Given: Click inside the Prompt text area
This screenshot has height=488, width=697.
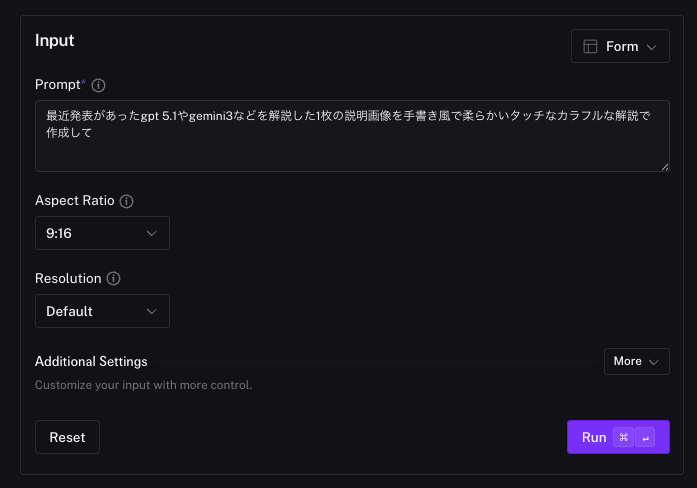Looking at the screenshot, I should click(x=352, y=136).
